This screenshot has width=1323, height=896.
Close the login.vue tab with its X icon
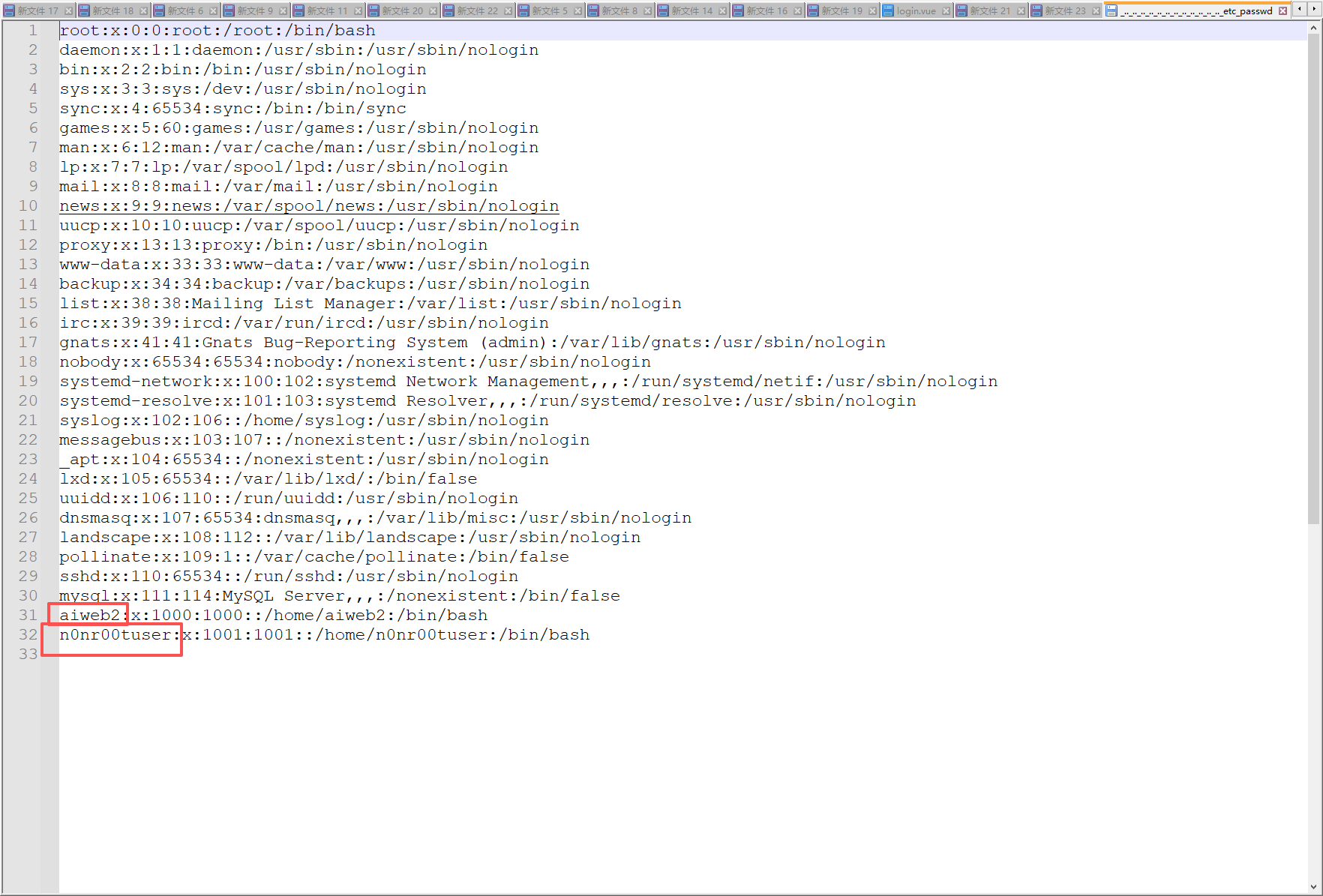tap(946, 11)
